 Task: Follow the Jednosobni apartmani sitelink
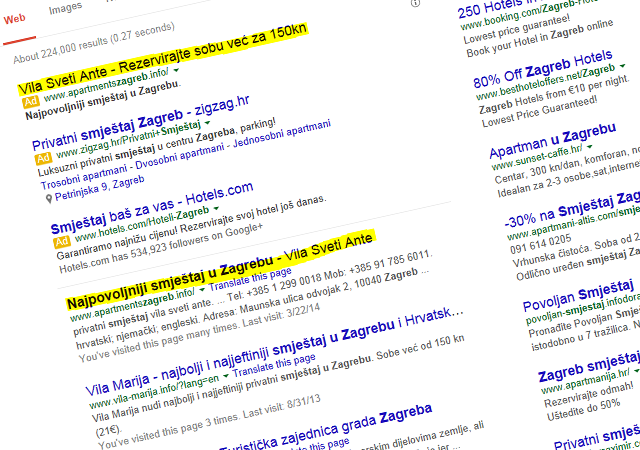tap(282, 132)
